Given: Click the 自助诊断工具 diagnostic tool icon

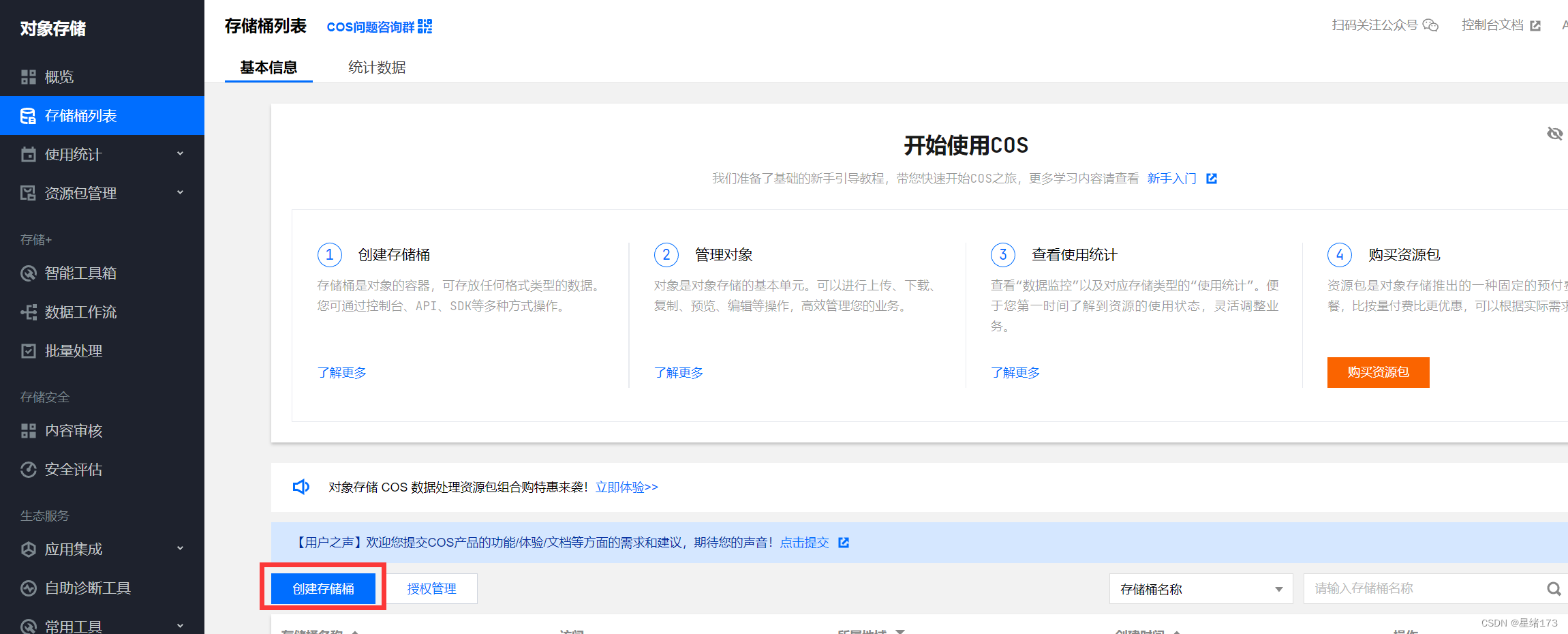Looking at the screenshot, I should coord(28,588).
